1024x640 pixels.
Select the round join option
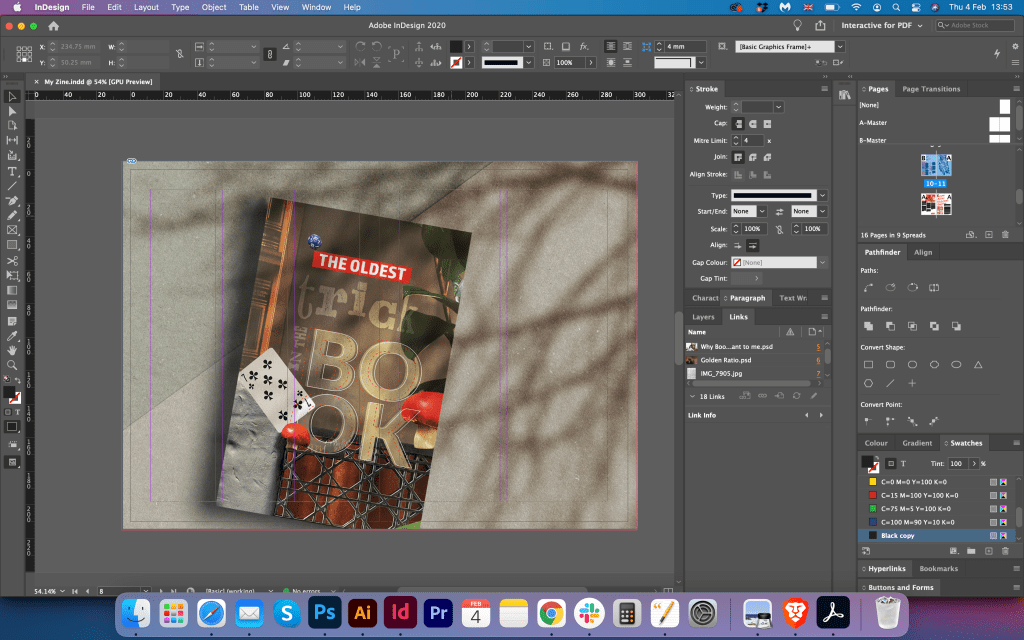point(752,157)
